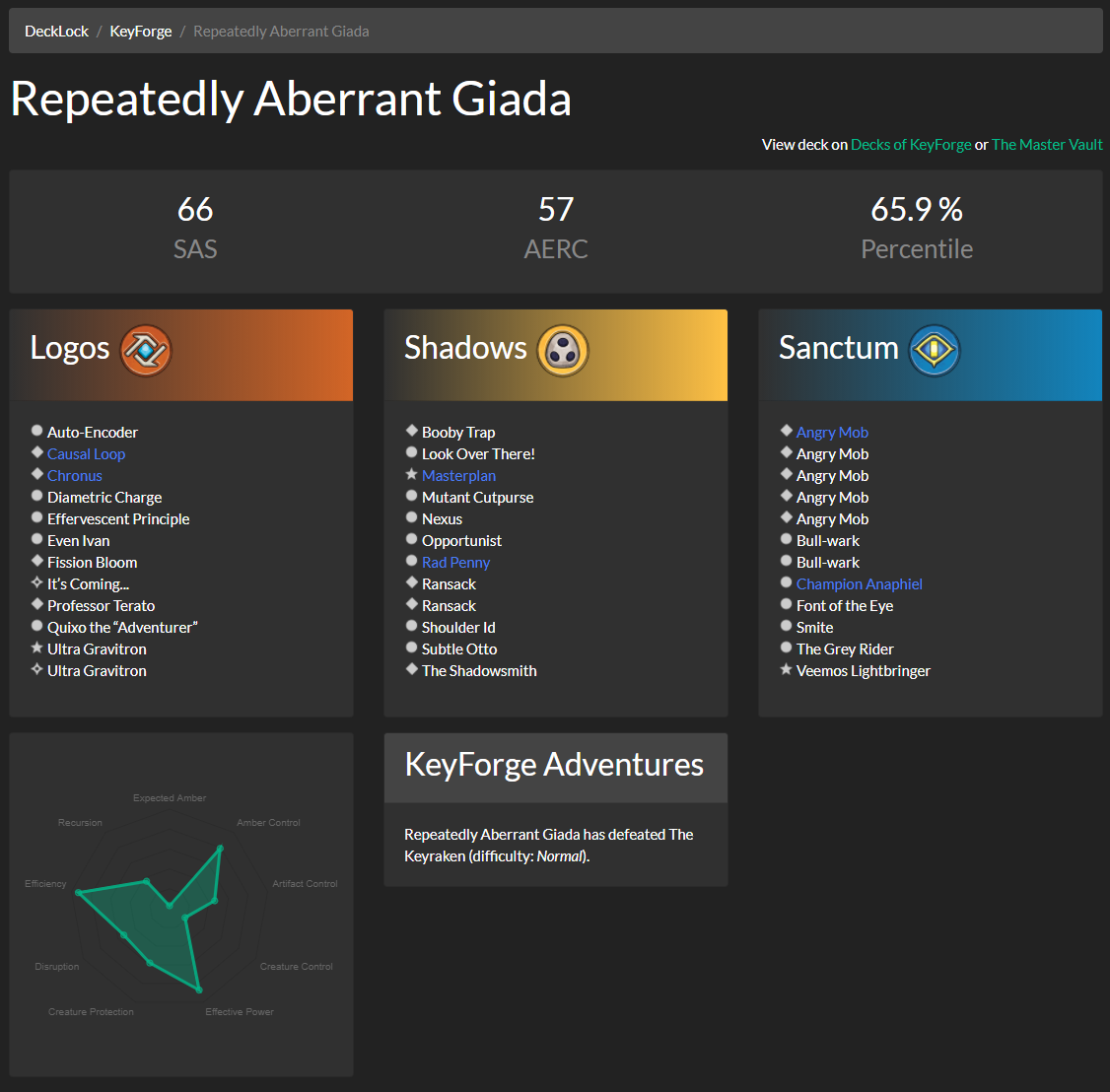1110x1092 pixels.
Task: Click the rarity circle beside Look Over There!
Action: tap(411, 452)
